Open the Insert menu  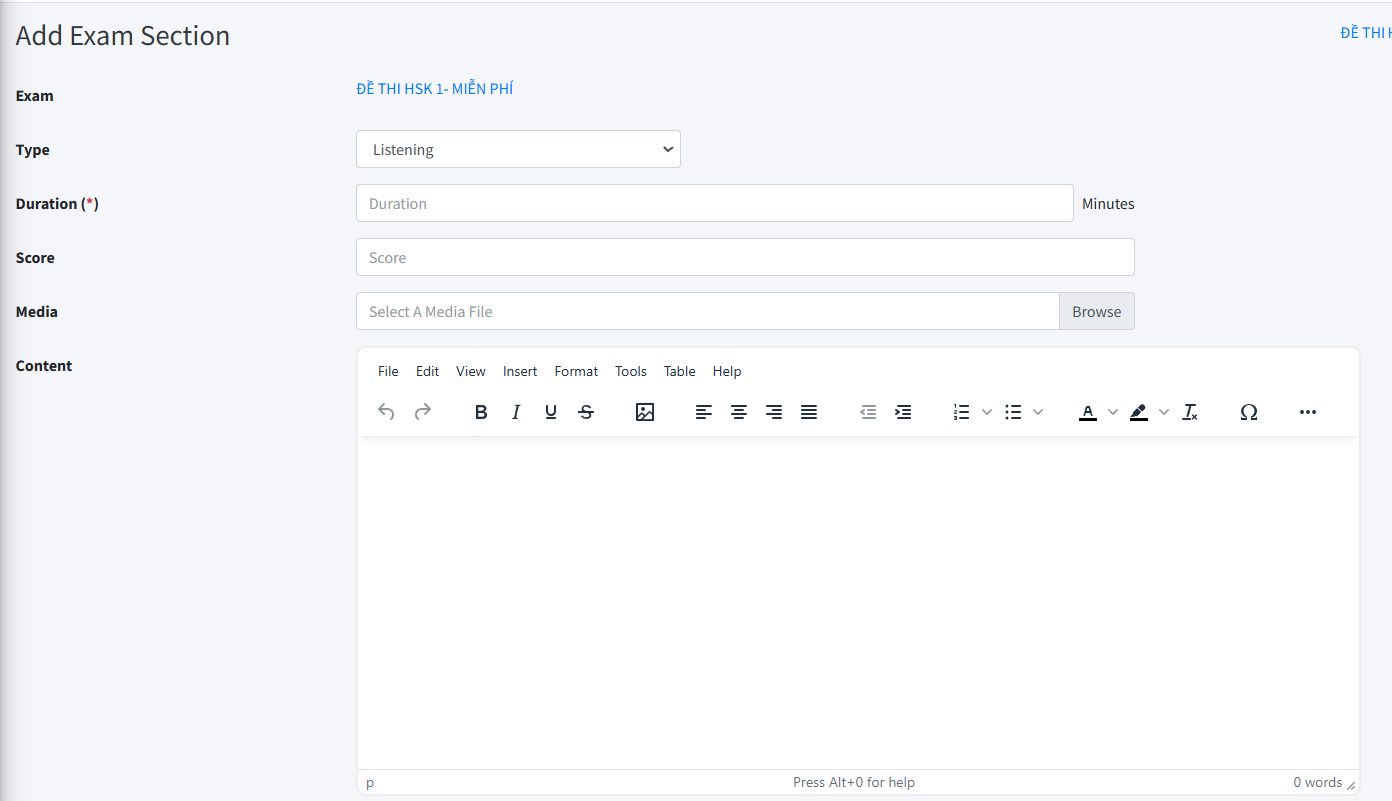[x=520, y=371]
